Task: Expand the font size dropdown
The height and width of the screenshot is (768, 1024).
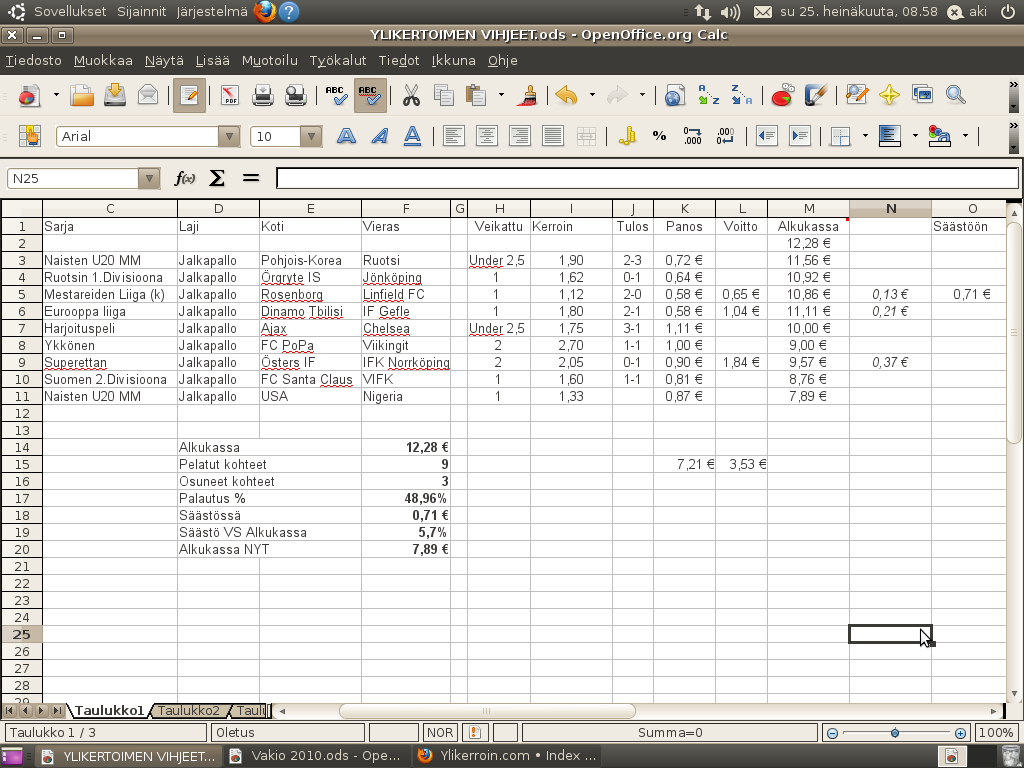Action: [311, 136]
